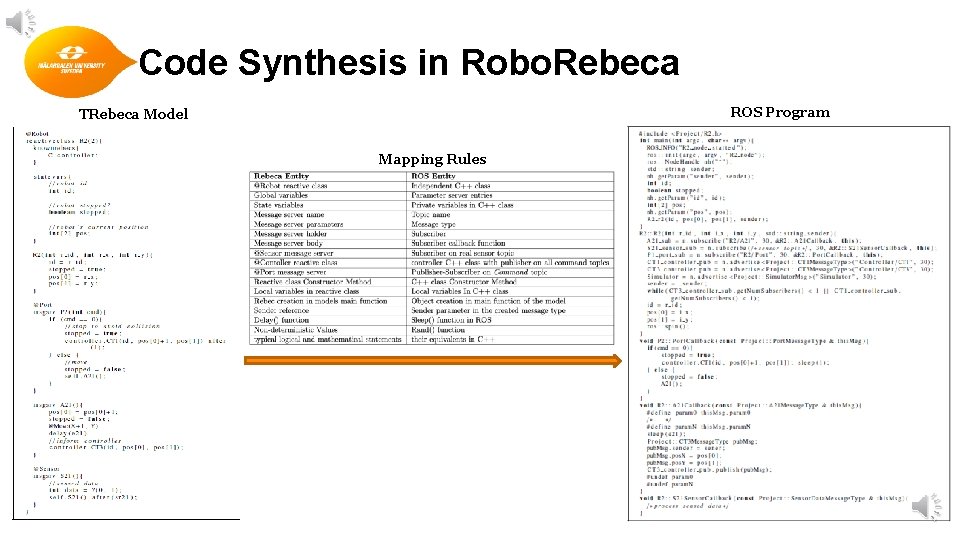The width and height of the screenshot is (960, 540).
Task: Click the 'Global variables' table cell
Action: coord(328,195)
